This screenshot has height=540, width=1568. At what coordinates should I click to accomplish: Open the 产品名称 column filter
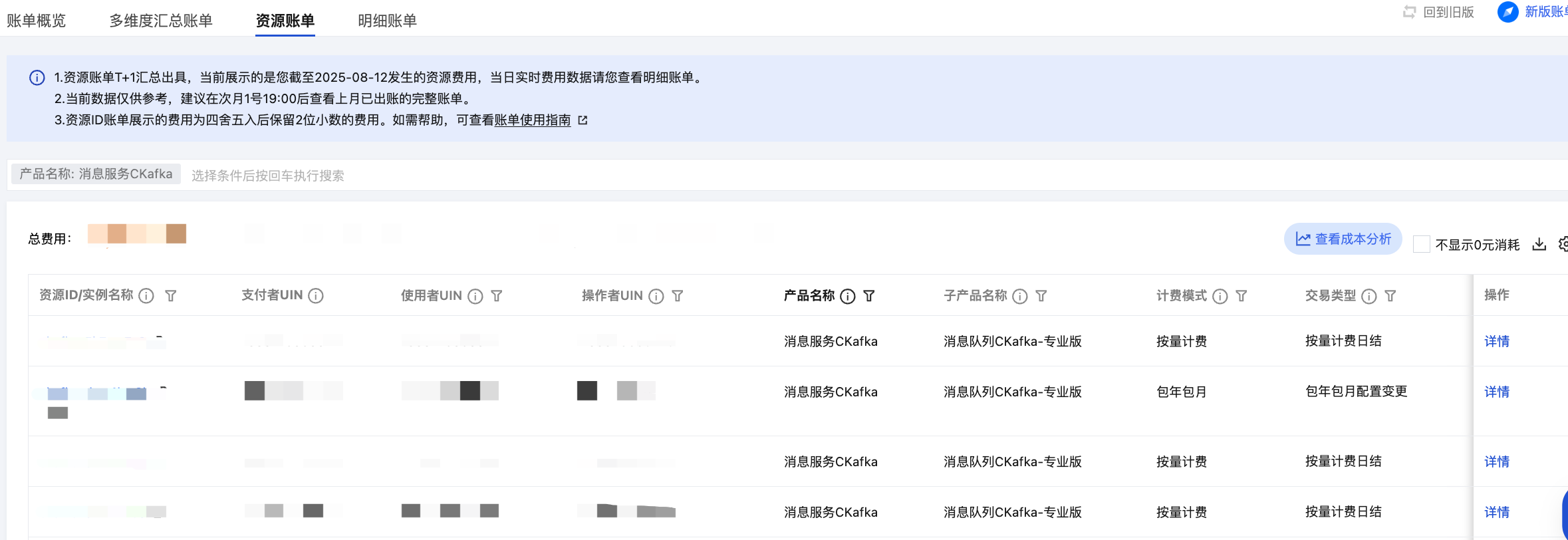point(869,296)
